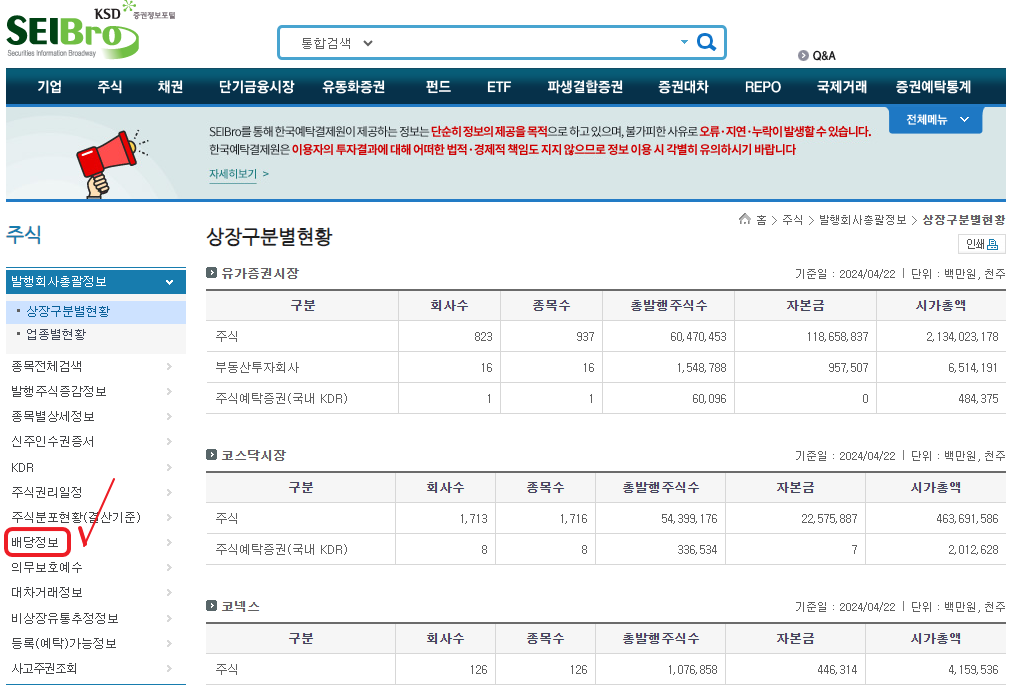1013x690 pixels.
Task: Open the 채권 top menu
Action: (170, 87)
